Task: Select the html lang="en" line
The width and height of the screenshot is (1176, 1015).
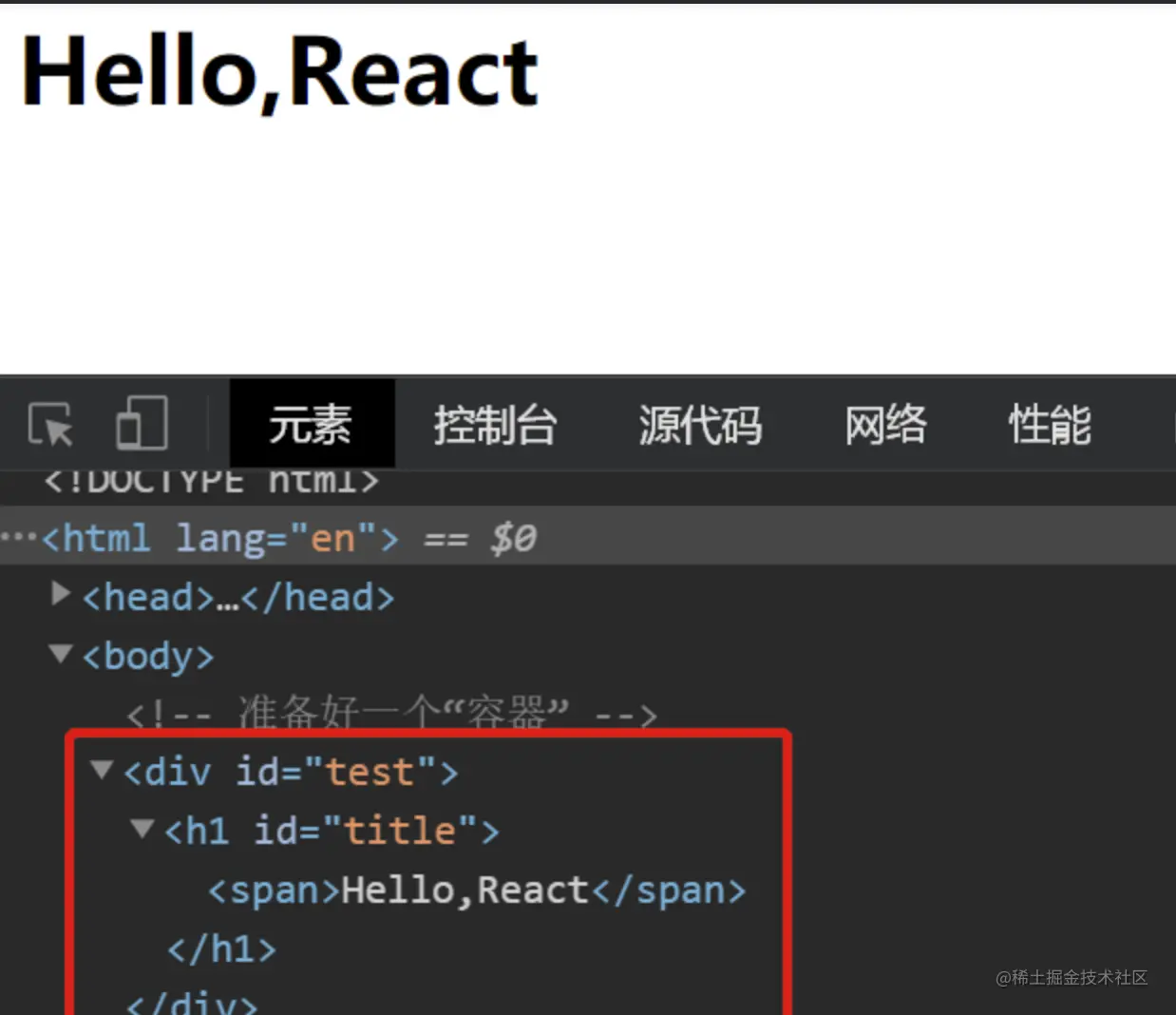Action: click(x=588, y=537)
